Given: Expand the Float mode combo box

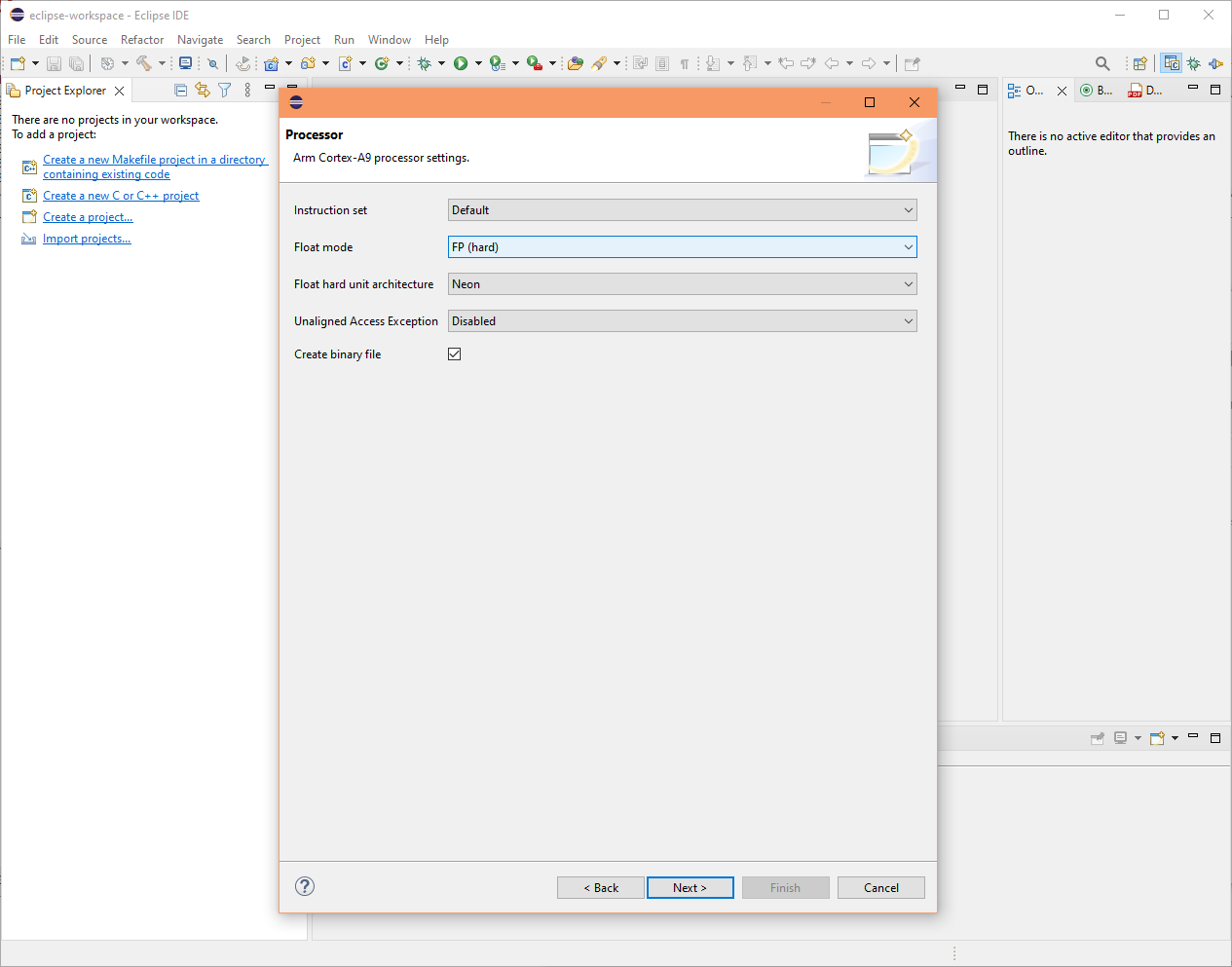Looking at the screenshot, I should [x=682, y=247].
